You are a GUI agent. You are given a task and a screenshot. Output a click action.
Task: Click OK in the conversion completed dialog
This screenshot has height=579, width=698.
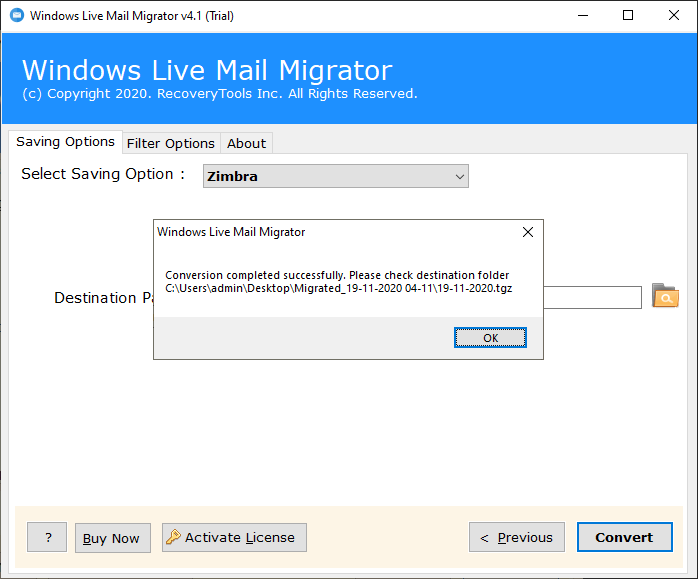tap(490, 338)
